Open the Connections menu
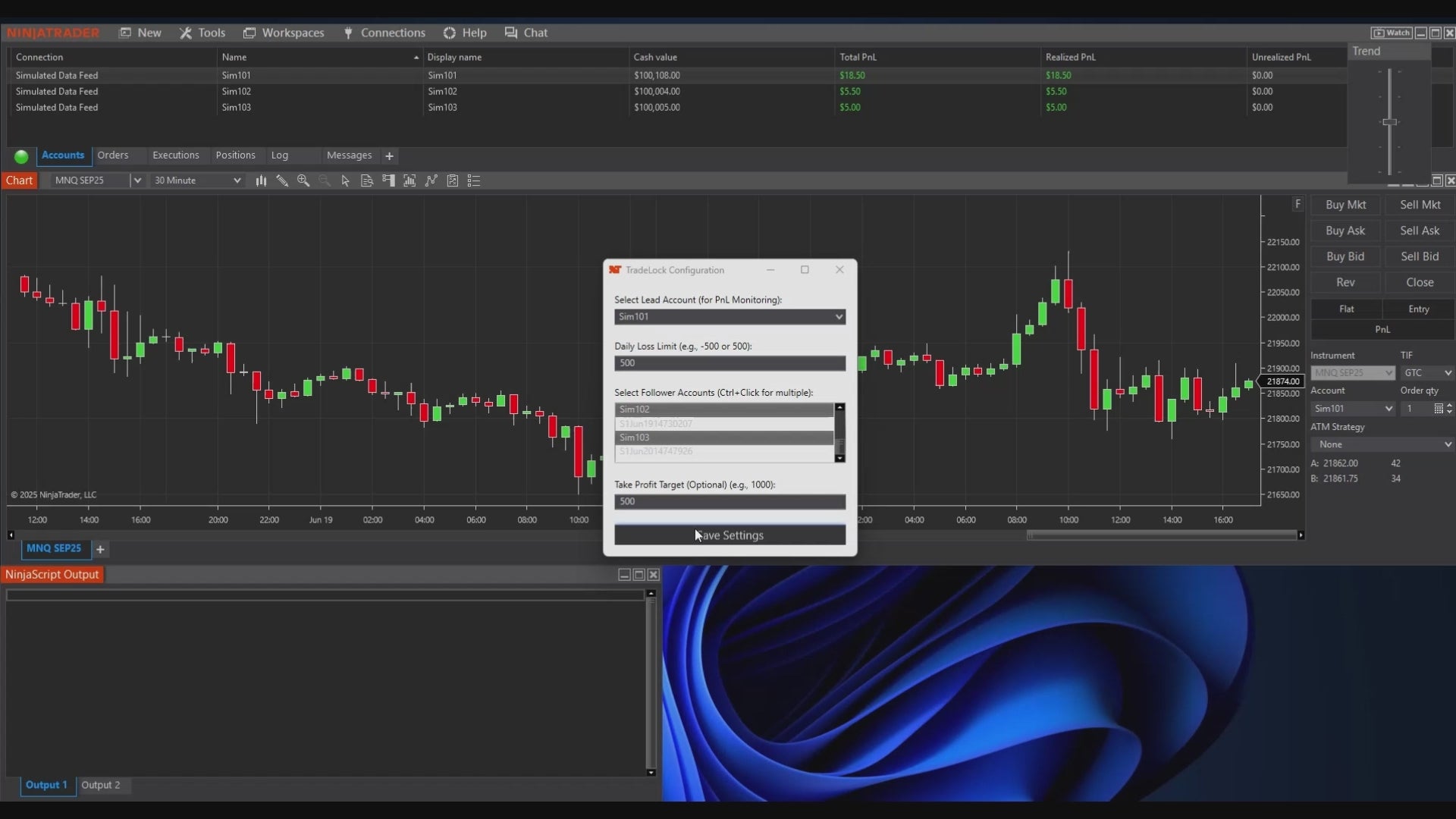Screen dimensions: 1456x819 tap(384, 33)
